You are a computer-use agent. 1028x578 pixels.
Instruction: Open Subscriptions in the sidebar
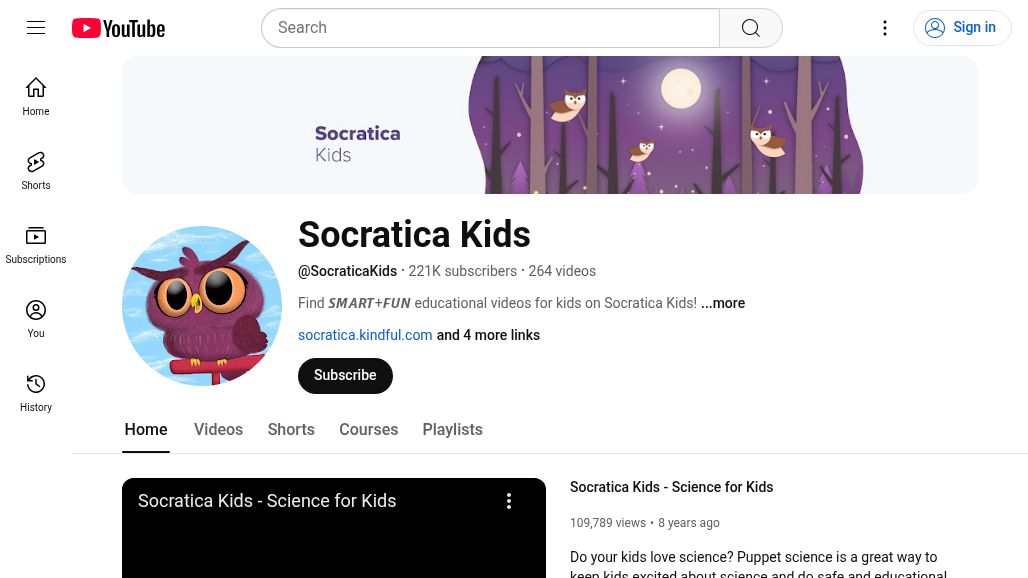(x=36, y=245)
